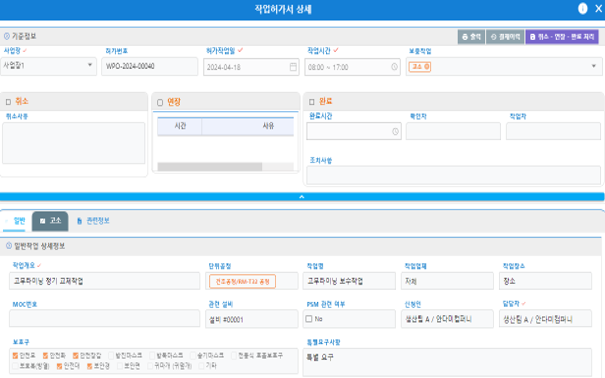Open clock icon in 완료시간 field
This screenshot has height=378, width=605.
(395, 132)
